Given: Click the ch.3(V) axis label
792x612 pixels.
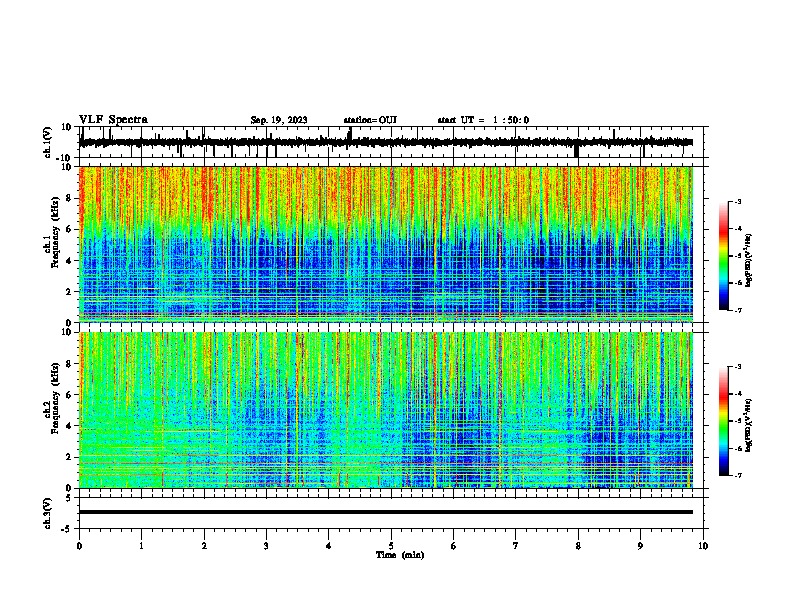Looking at the screenshot, I should click(48, 513).
